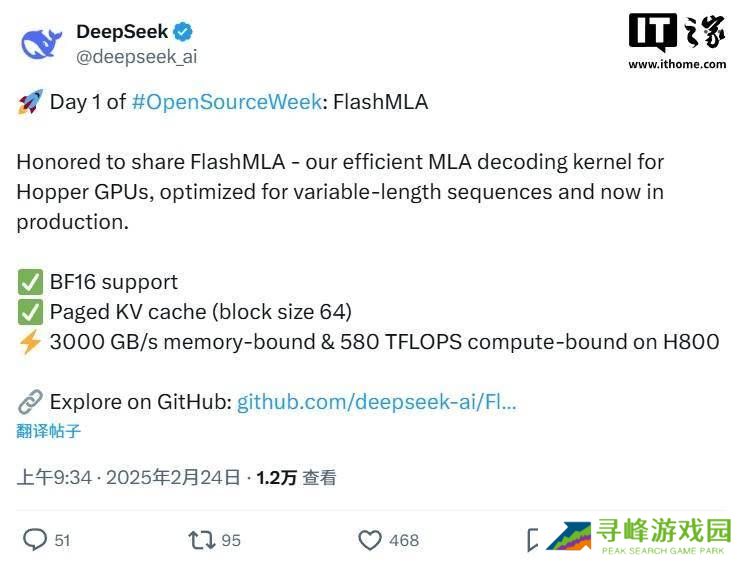Click the partially hidden bookmark icon

pos(533,540)
